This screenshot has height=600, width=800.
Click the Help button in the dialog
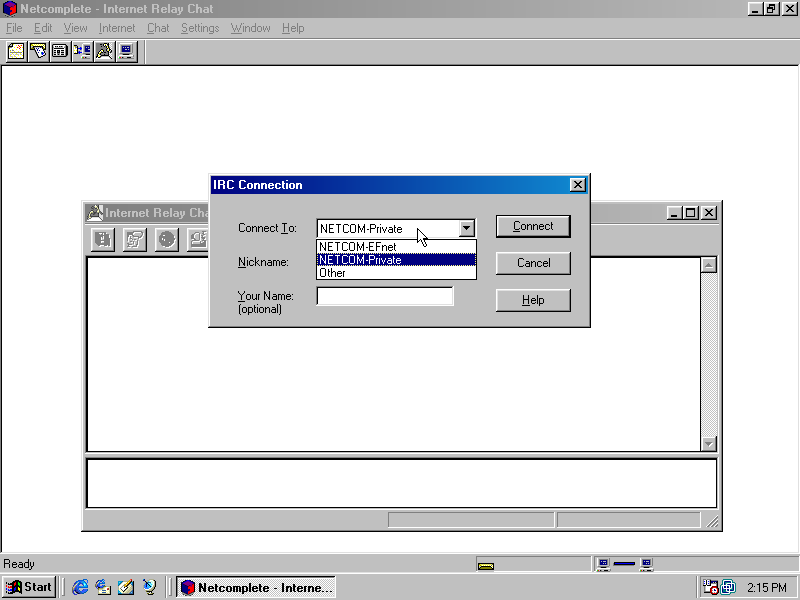coord(533,300)
